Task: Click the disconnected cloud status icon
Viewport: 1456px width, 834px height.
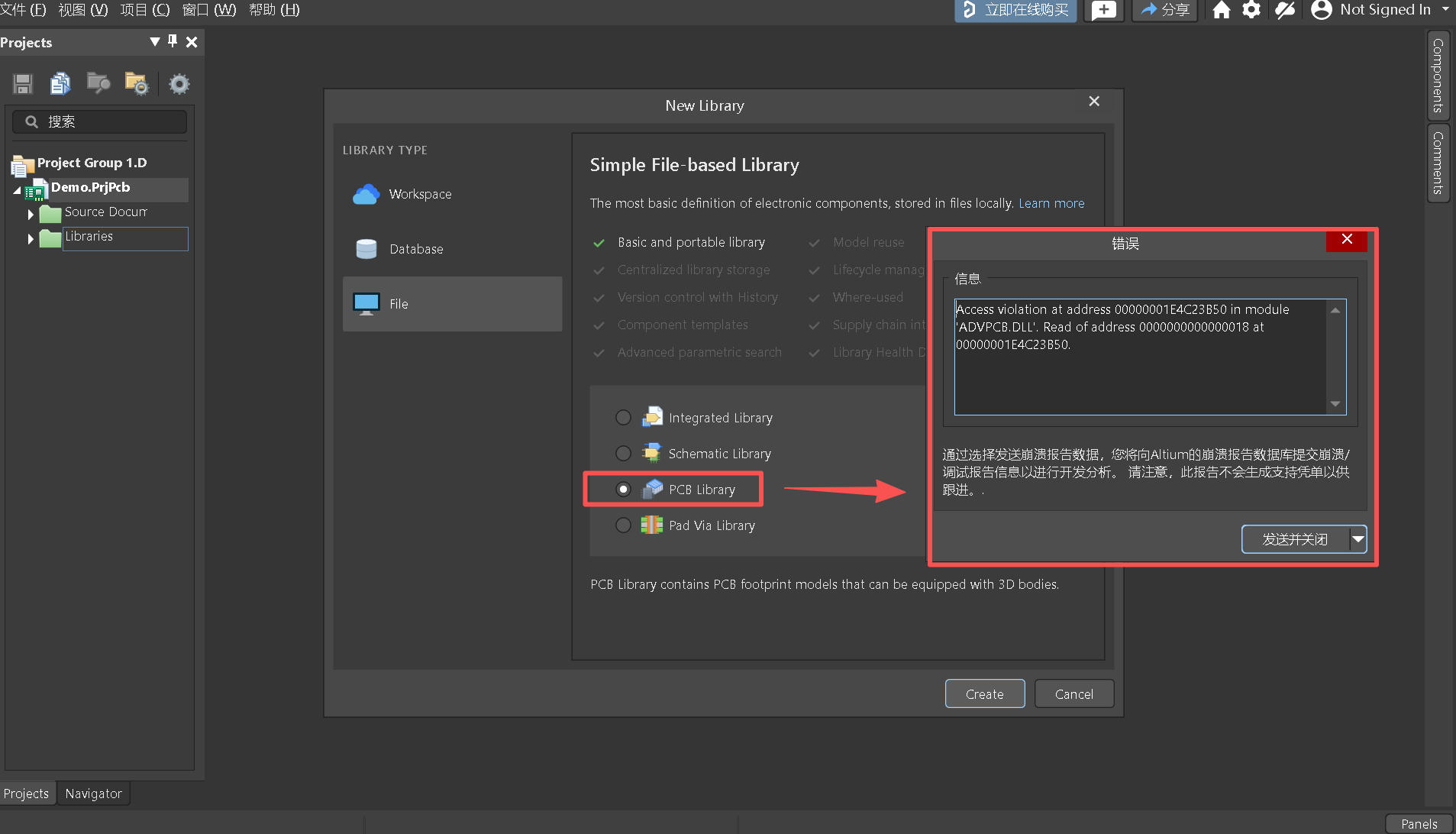Action: click(x=1285, y=10)
